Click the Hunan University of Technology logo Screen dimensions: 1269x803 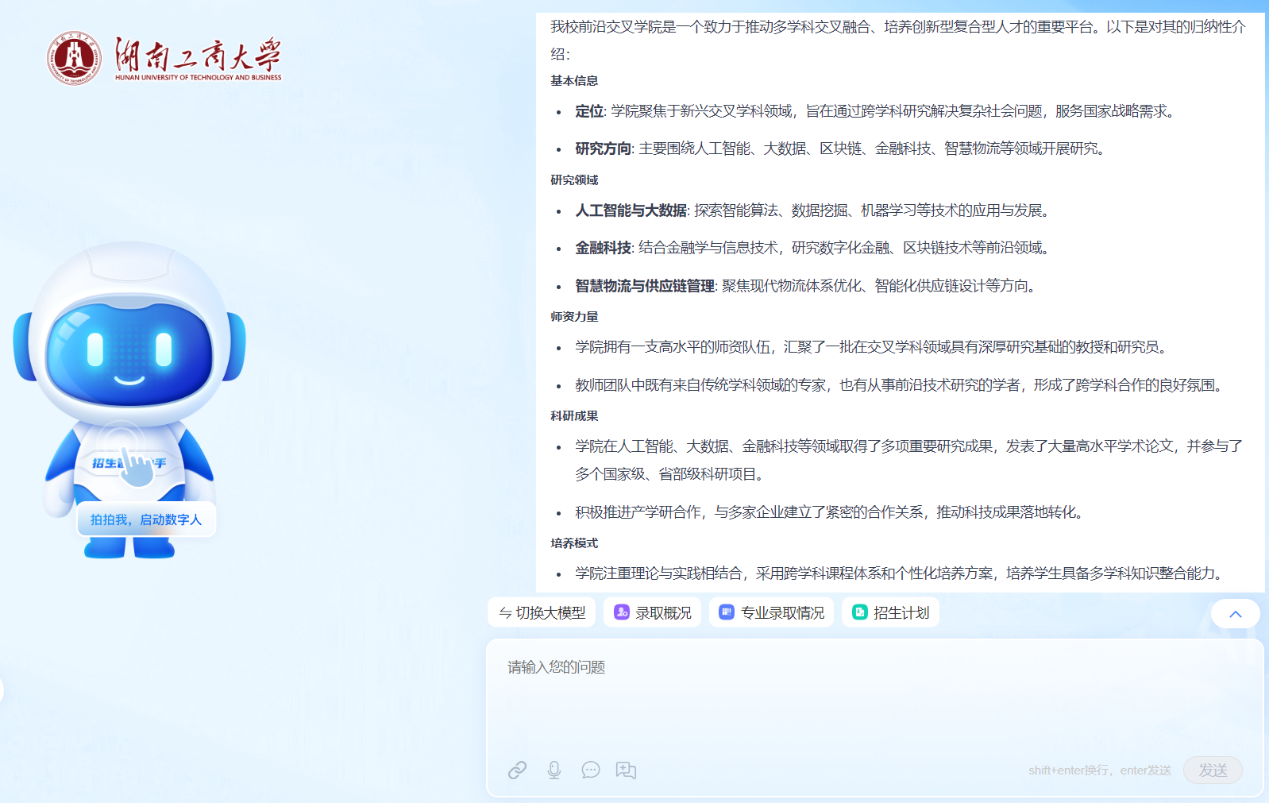coord(164,58)
